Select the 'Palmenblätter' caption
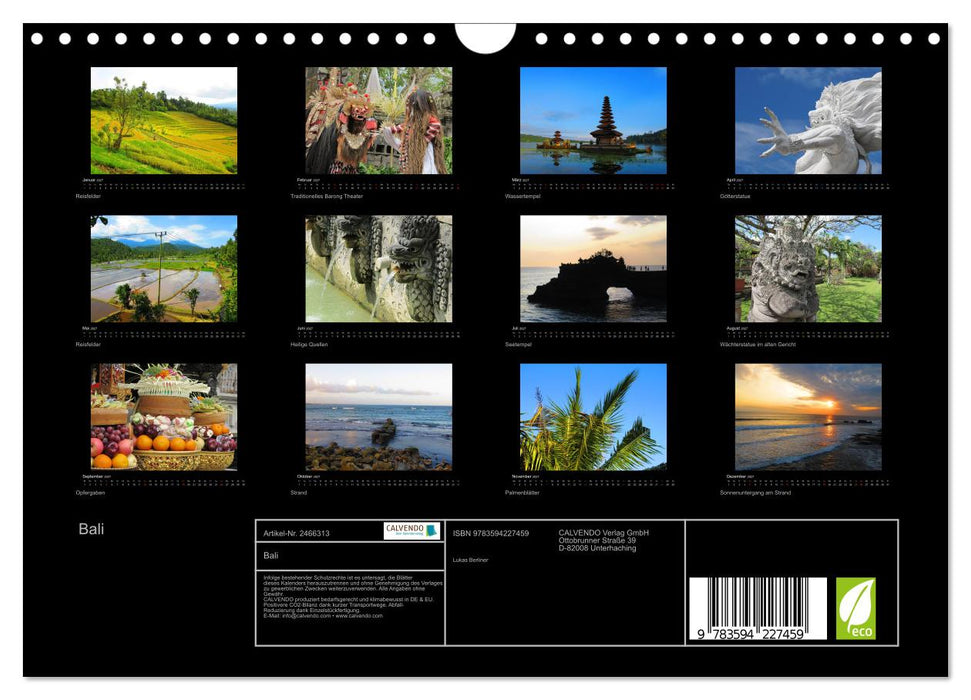Screen dimensions: 971x700 (x=522, y=493)
